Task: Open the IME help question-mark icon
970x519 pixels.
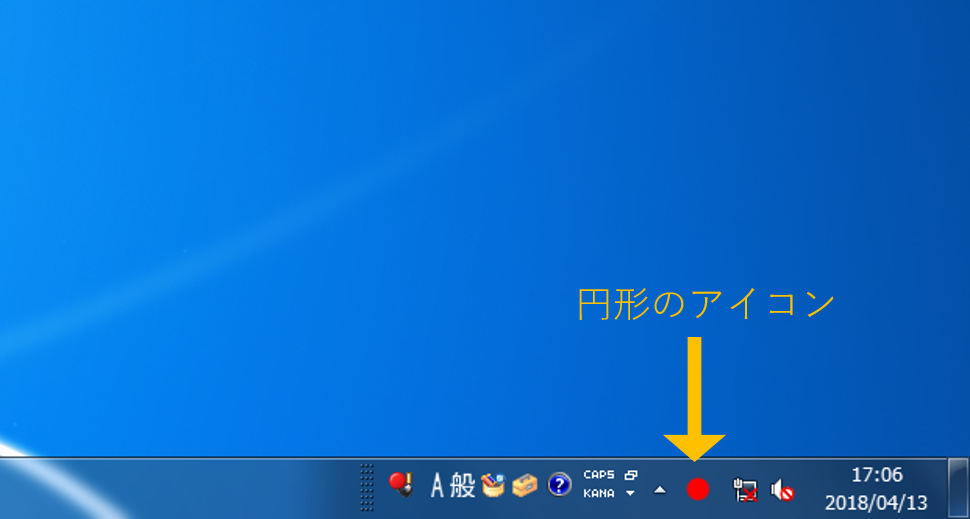Action: click(x=559, y=484)
